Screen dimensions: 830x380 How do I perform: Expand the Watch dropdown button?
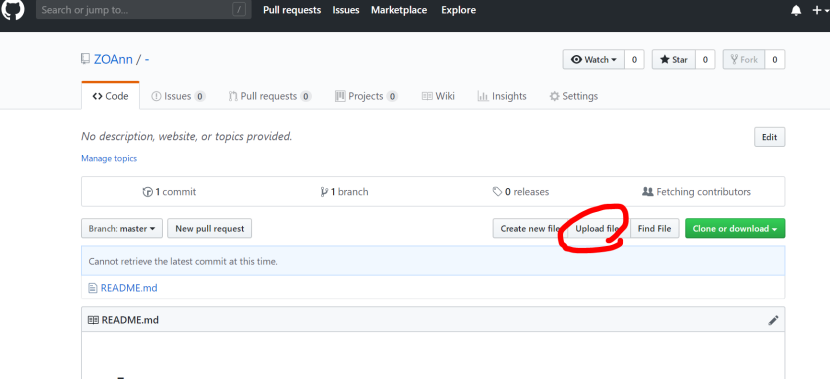tap(594, 60)
